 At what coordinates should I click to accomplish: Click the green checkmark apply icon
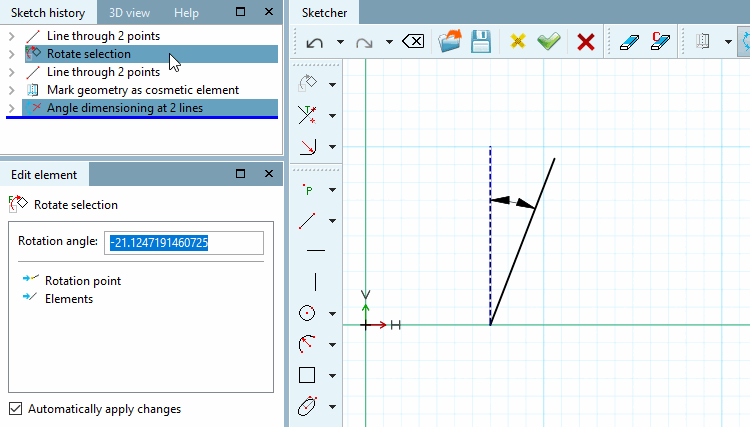point(549,42)
